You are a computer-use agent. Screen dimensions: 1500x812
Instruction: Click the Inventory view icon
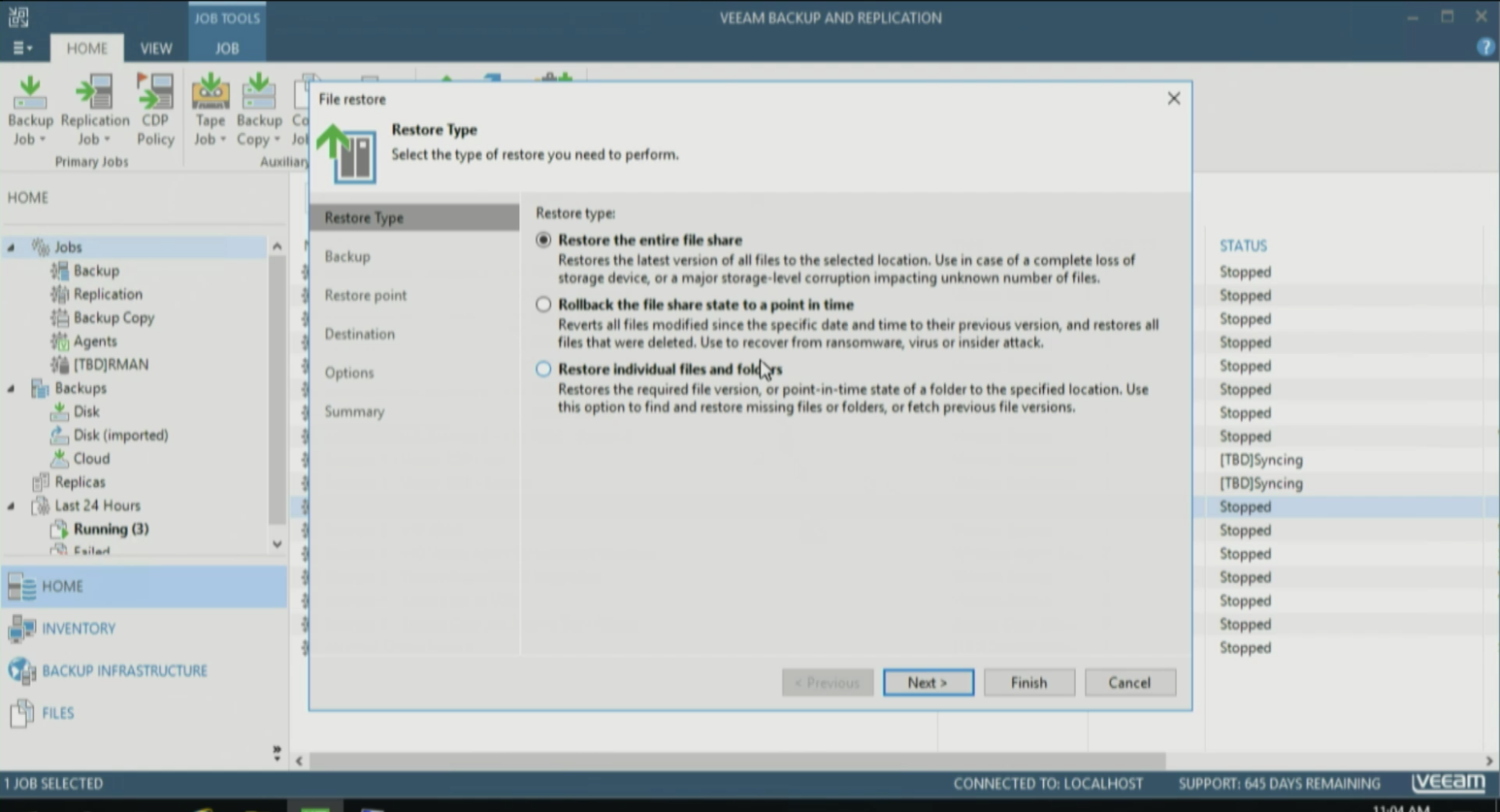point(21,629)
